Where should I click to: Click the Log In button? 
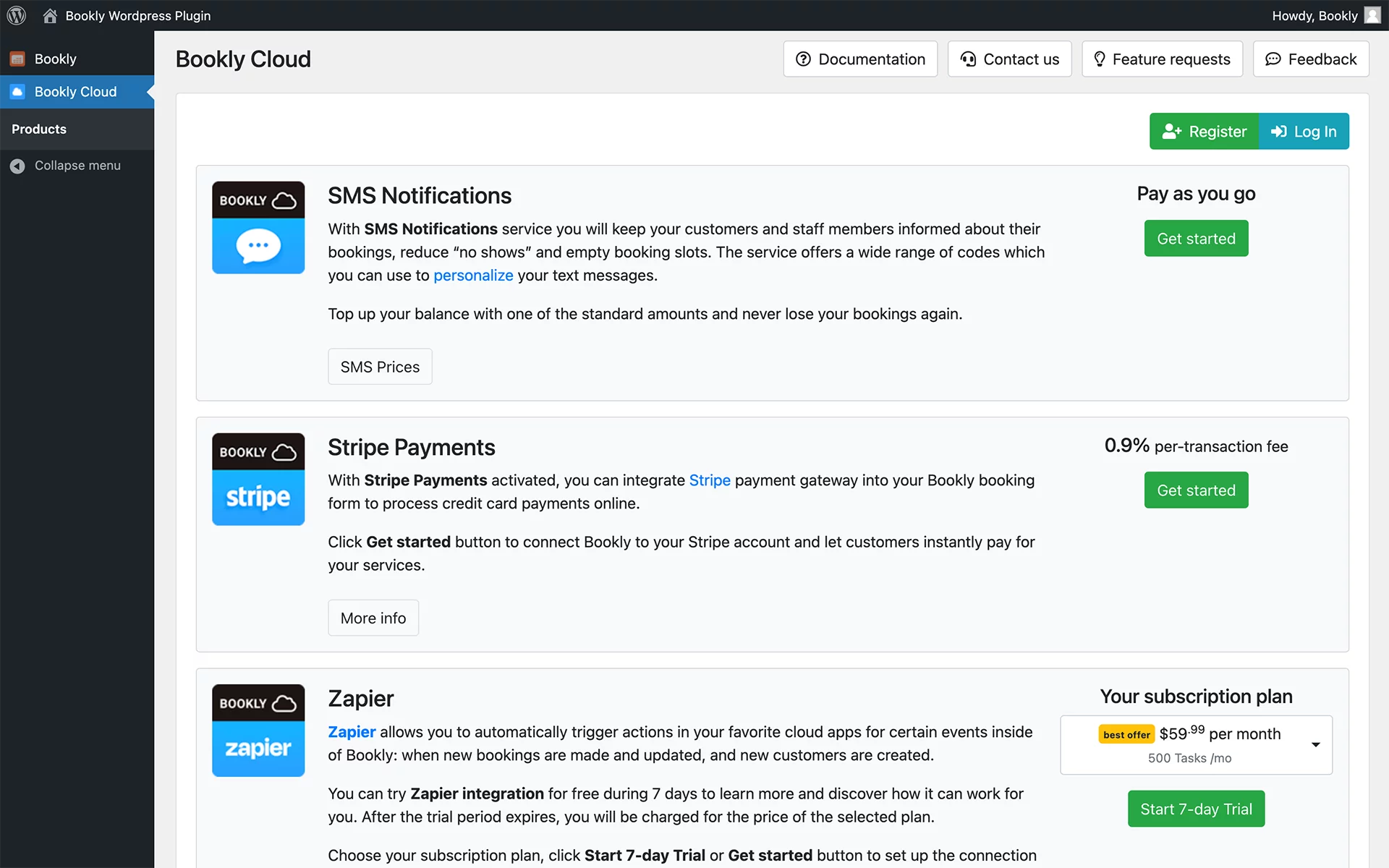point(1304,131)
